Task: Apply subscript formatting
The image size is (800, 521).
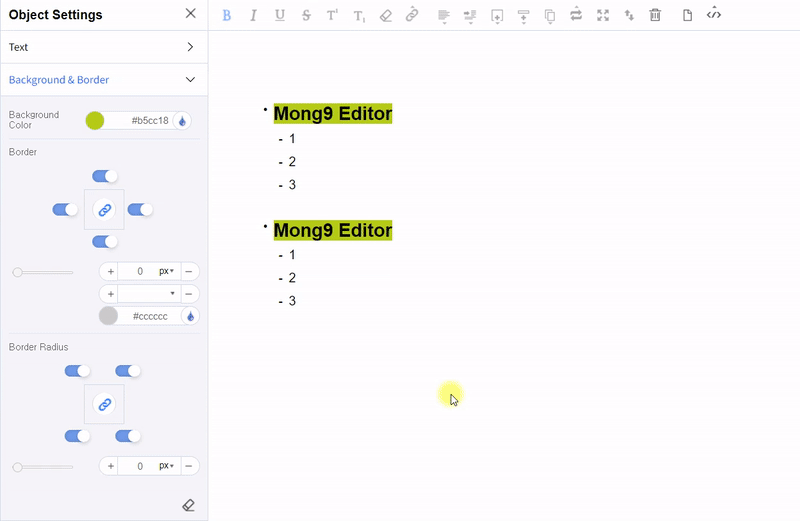Action: pos(359,16)
